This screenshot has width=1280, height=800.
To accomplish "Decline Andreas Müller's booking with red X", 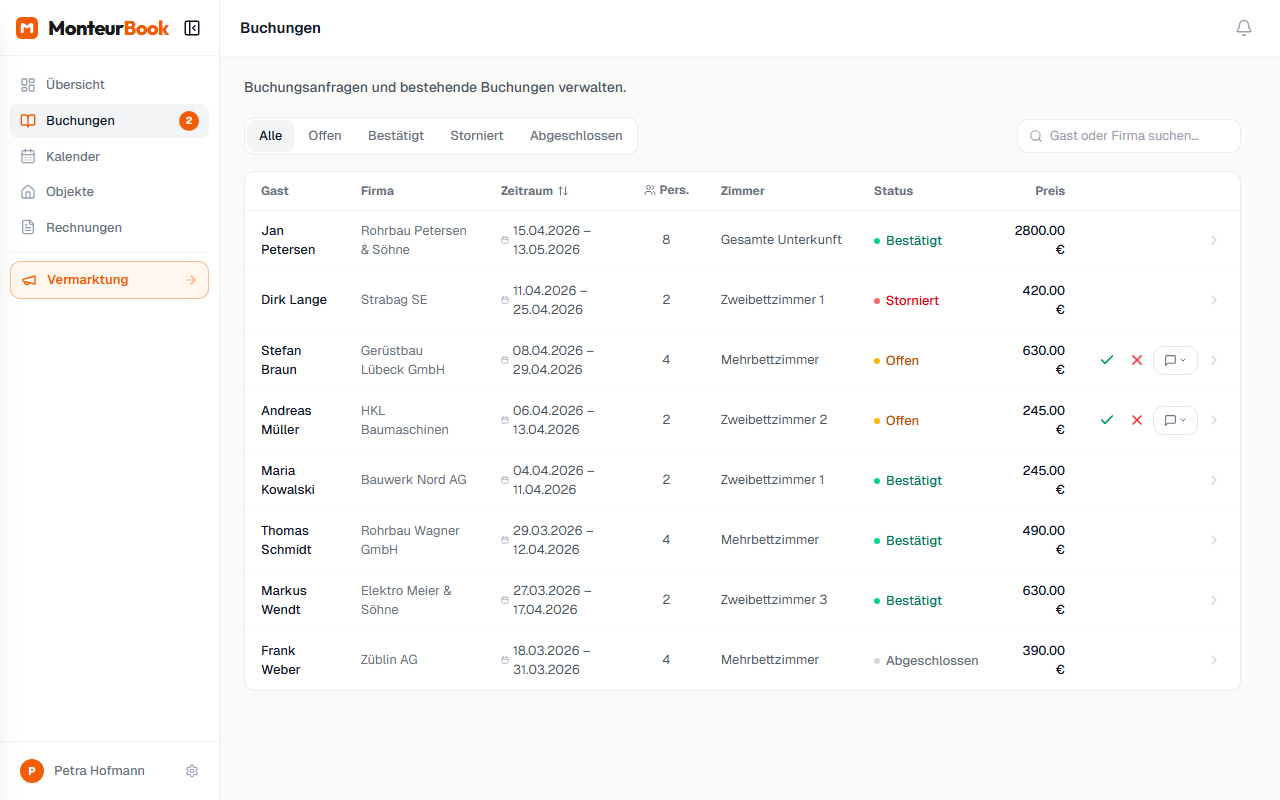I will click(1136, 420).
